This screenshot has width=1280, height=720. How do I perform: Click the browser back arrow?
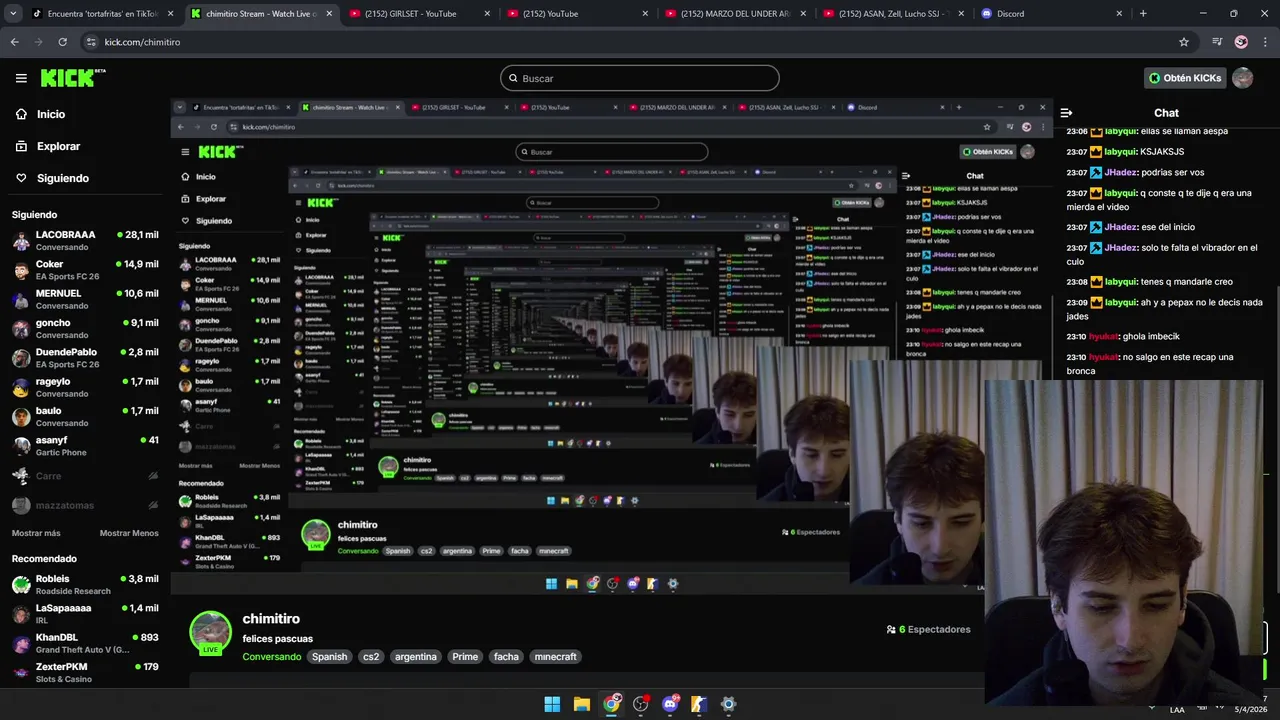coord(15,42)
